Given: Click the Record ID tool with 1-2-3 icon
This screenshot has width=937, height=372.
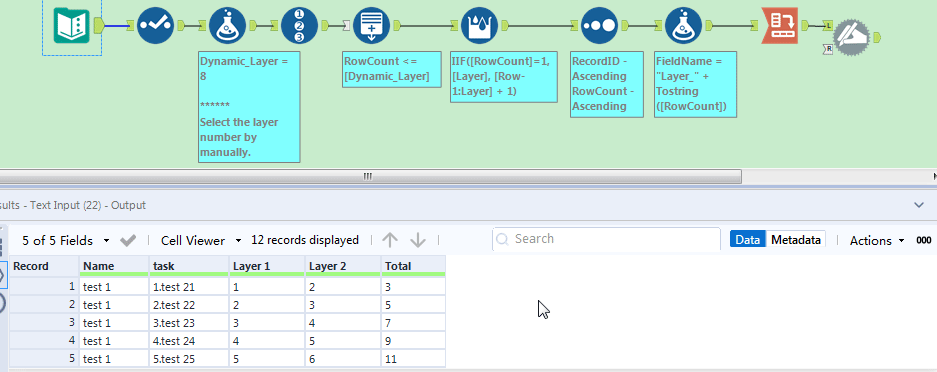Looking at the screenshot, I should click(299, 25).
